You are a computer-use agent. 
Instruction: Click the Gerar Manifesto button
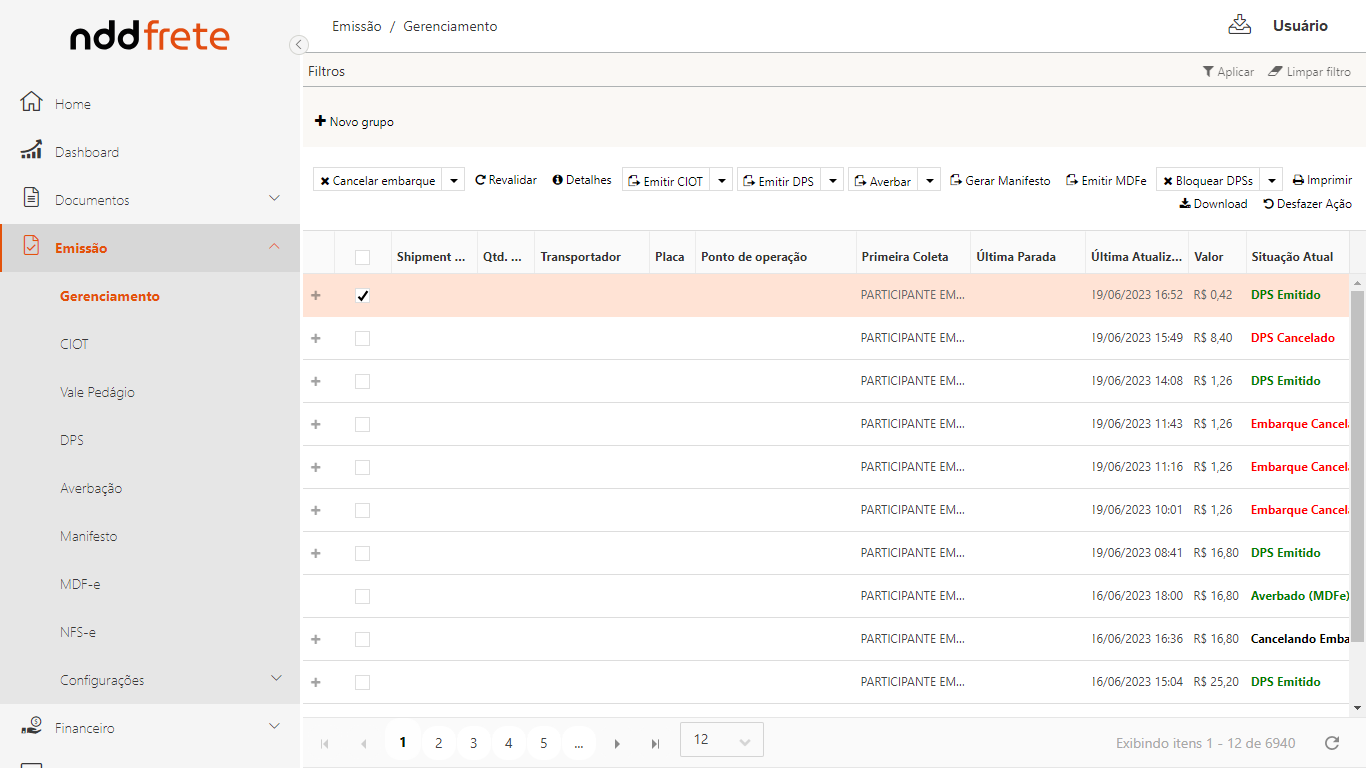(1000, 181)
